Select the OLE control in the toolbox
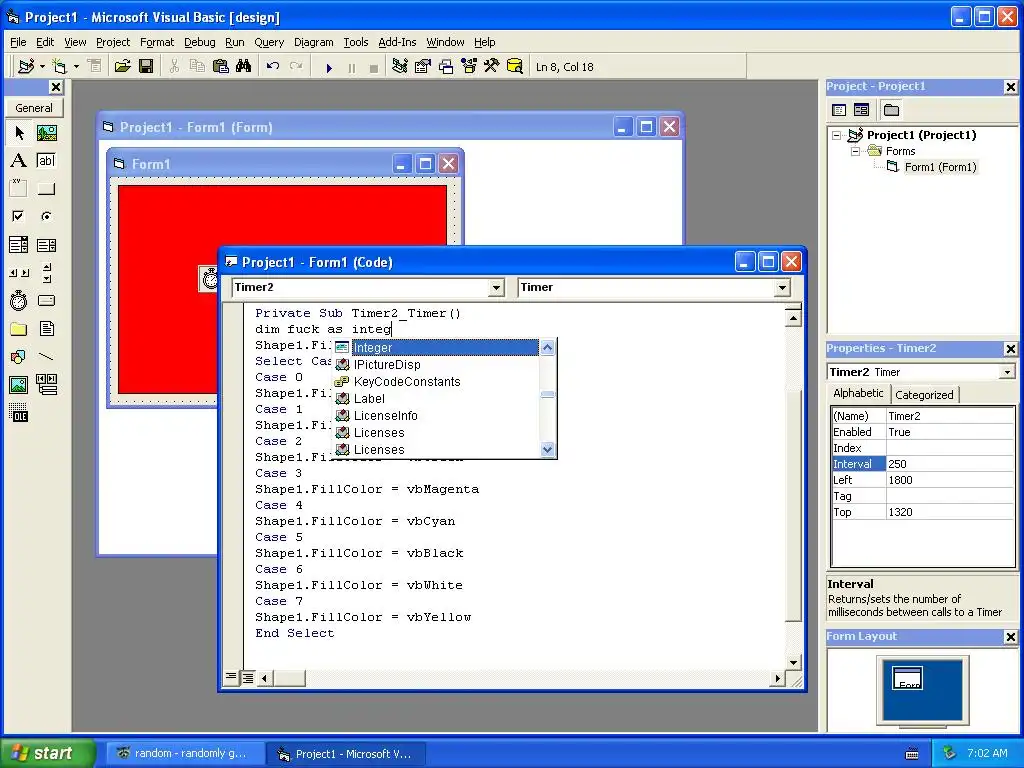1024x768 pixels. pyautogui.click(x=19, y=413)
